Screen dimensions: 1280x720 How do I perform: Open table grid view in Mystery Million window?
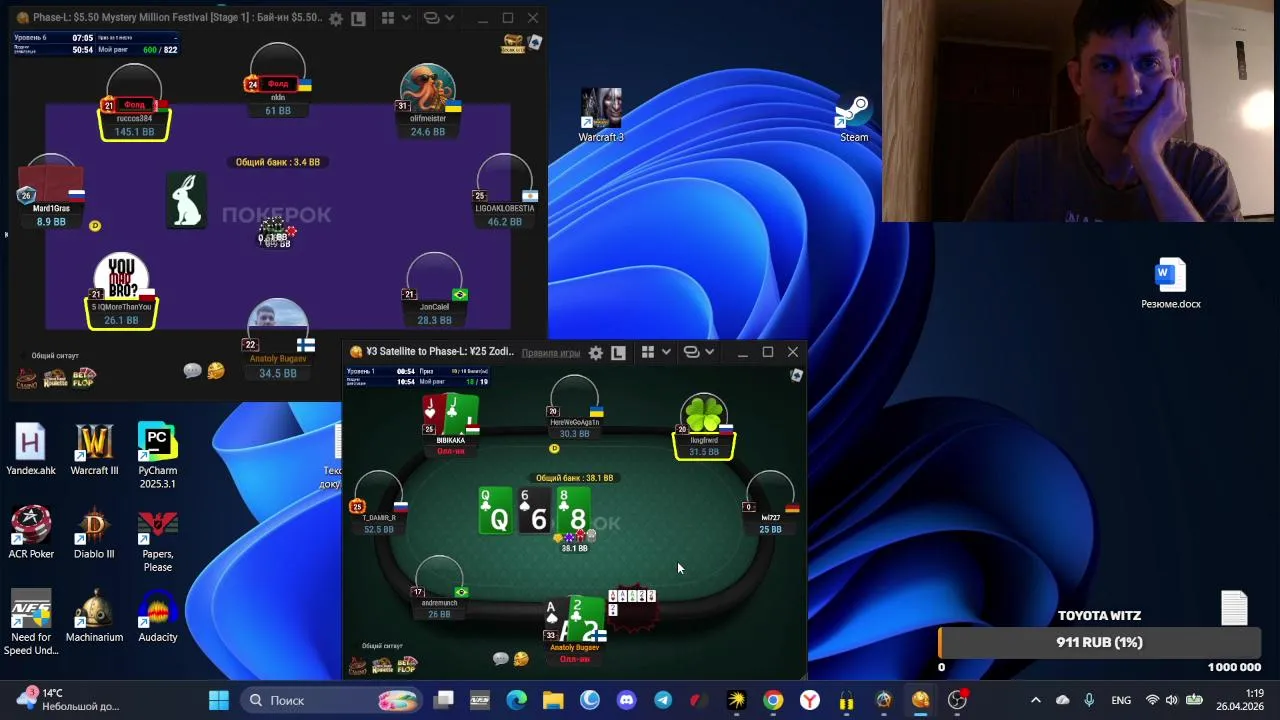[x=388, y=18]
